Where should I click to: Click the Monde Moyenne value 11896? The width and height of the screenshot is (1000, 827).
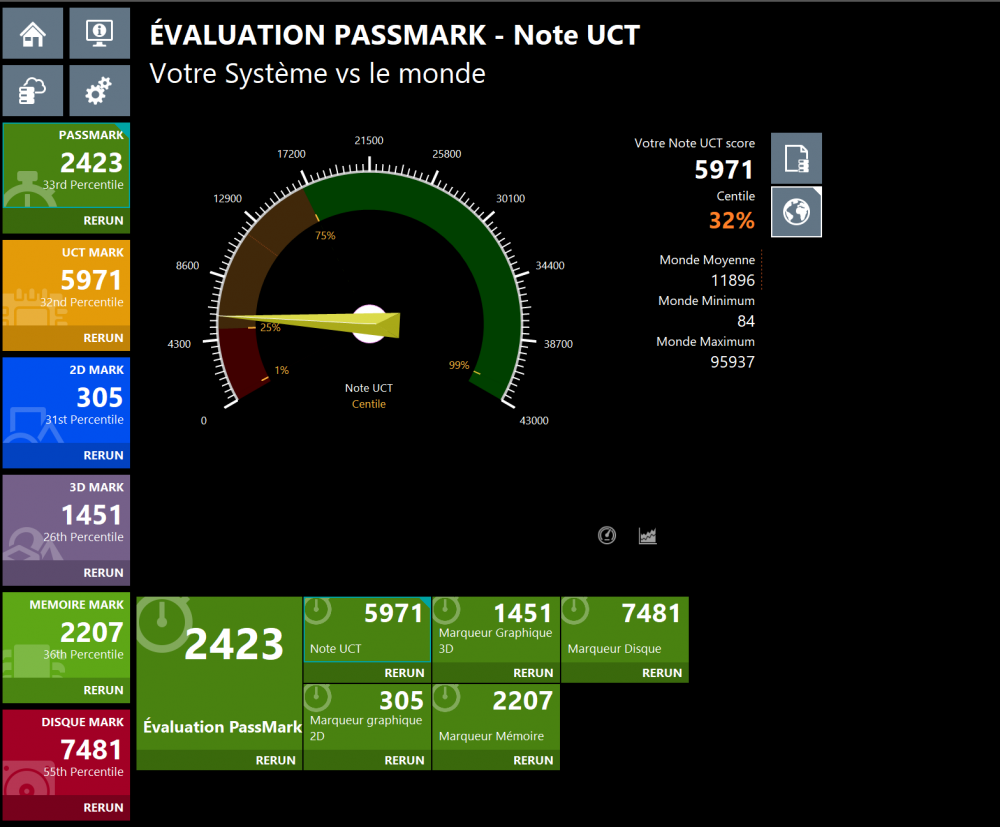click(733, 281)
